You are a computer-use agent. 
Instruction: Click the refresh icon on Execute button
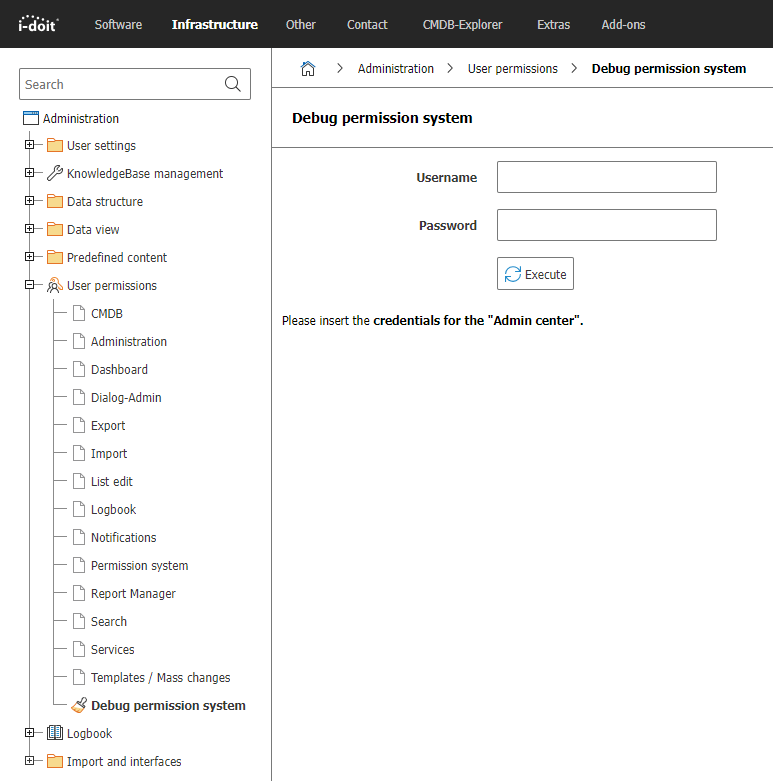coord(513,274)
